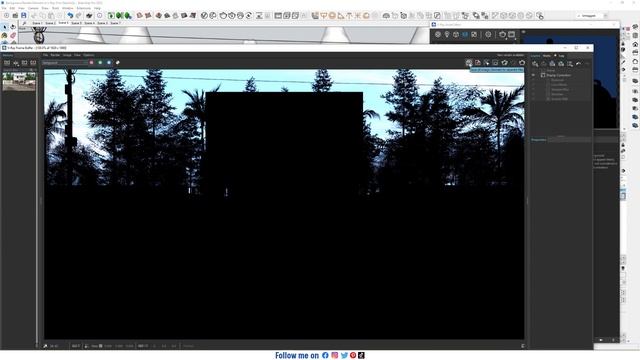Viewport: 640px width, 360px height.
Task: Open Materials tab icon in Asset Editor
Action: (438, 35)
